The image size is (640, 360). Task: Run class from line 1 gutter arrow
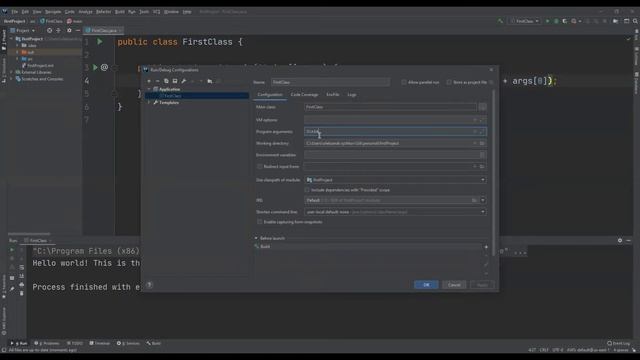pos(100,42)
